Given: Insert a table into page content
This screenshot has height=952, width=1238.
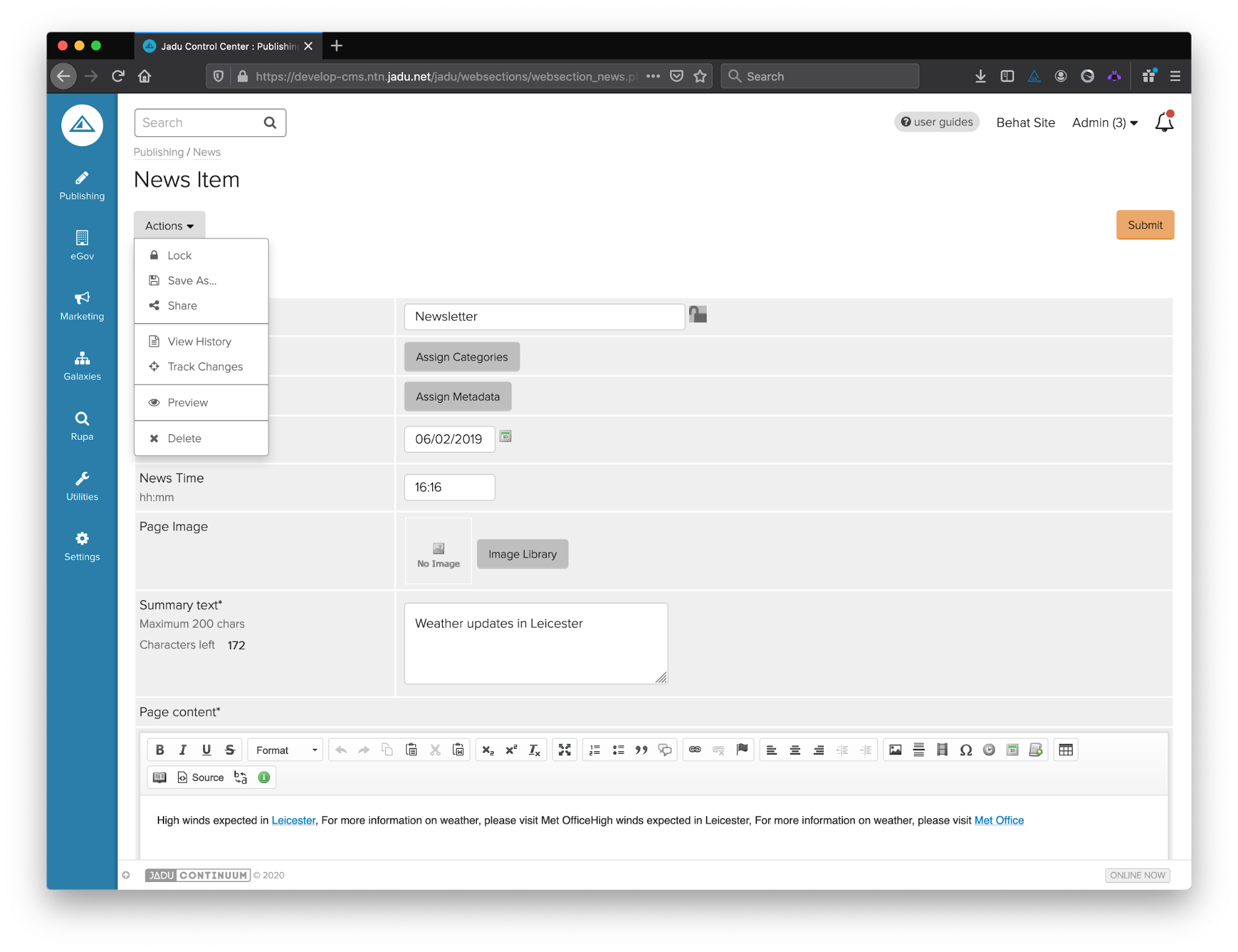Looking at the screenshot, I should (x=1065, y=750).
